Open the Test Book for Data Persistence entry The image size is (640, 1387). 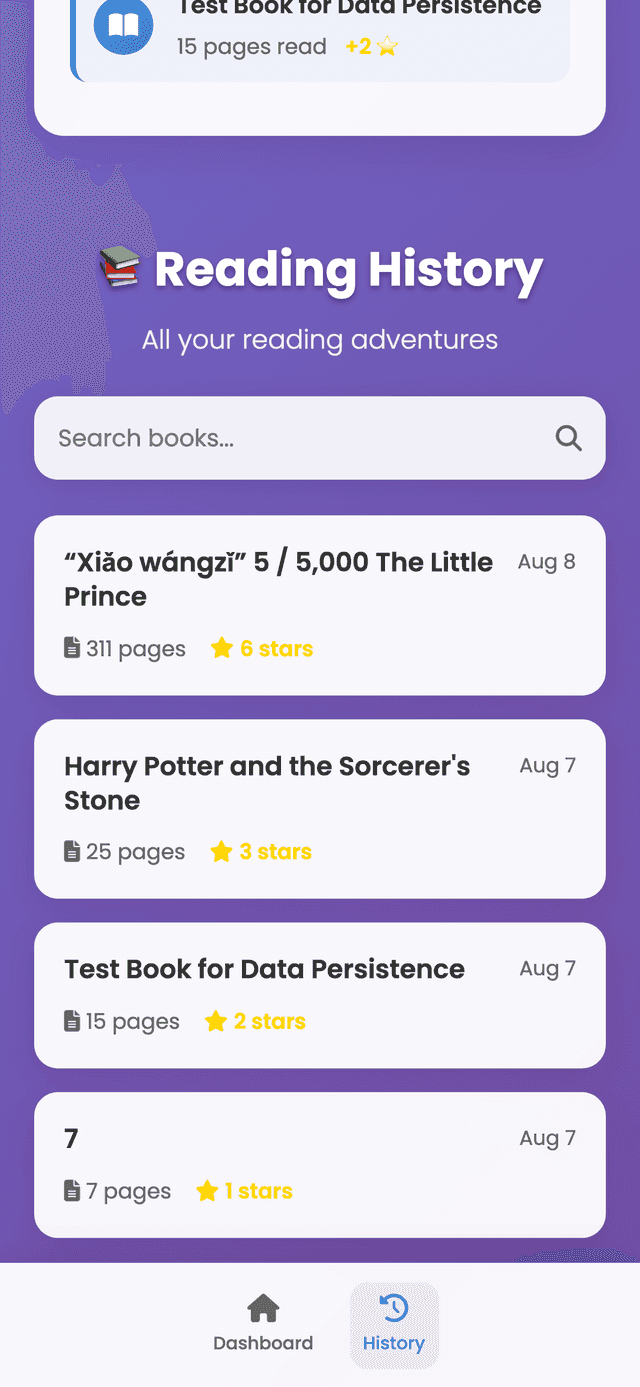[x=320, y=994]
